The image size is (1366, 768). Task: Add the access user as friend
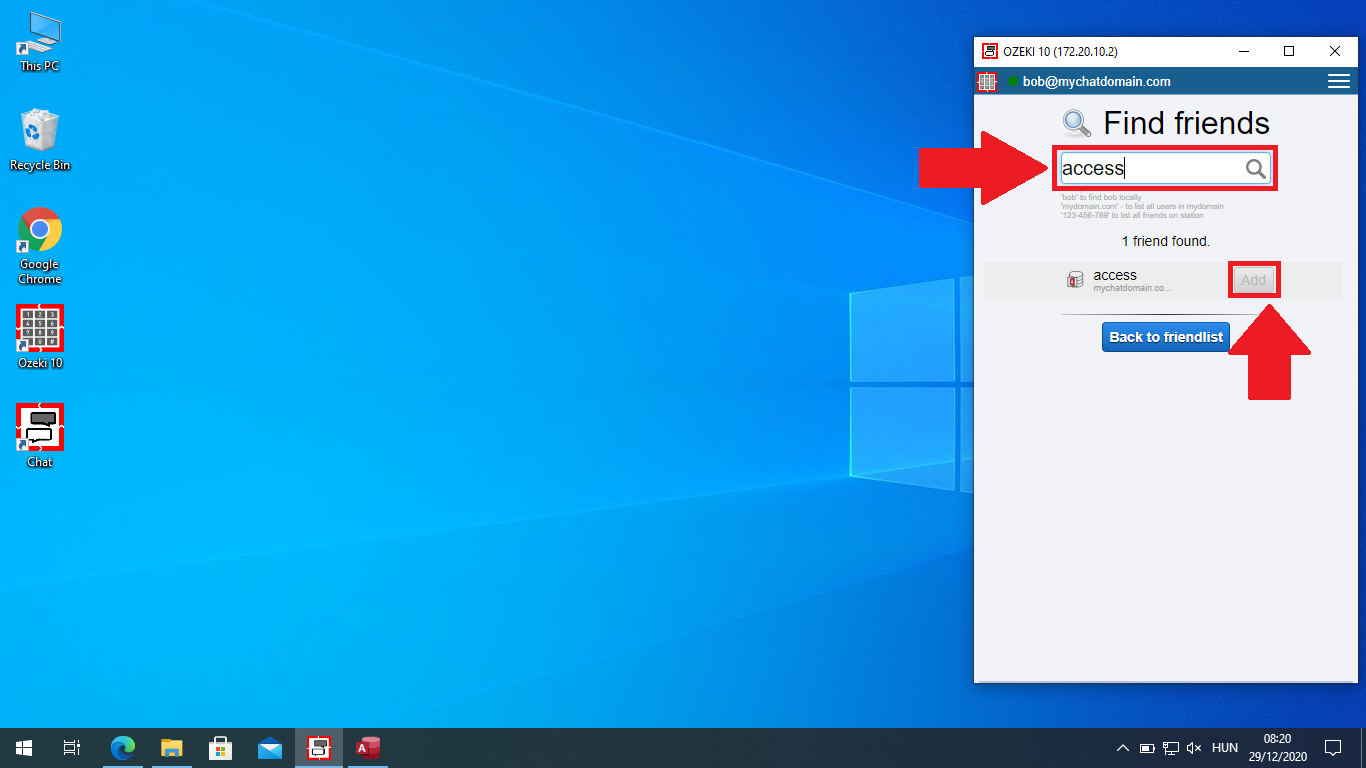[1253, 280]
